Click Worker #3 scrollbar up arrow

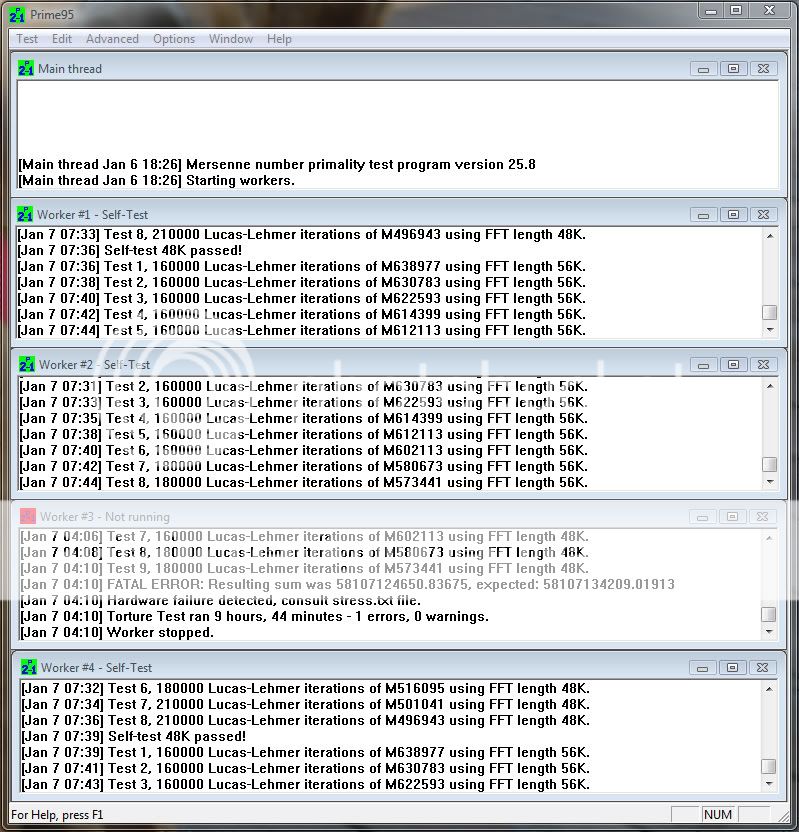pos(769,538)
